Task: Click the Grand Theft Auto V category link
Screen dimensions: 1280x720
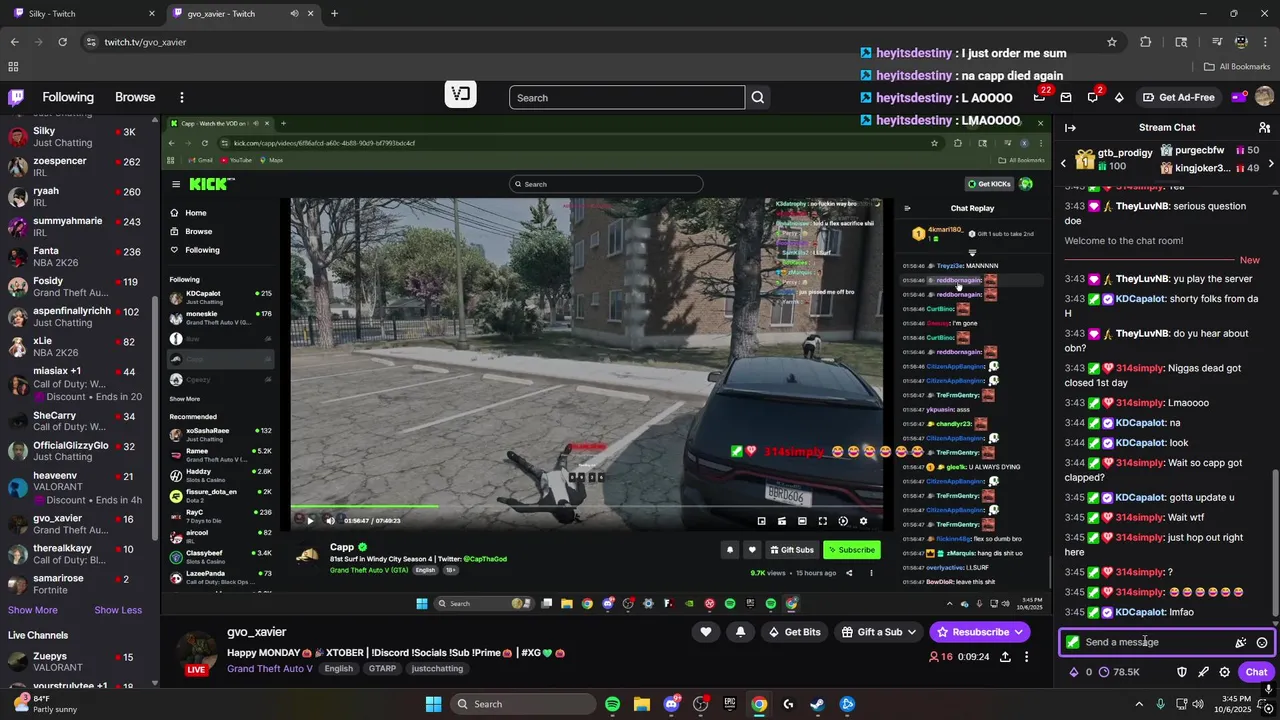Action: point(270,668)
